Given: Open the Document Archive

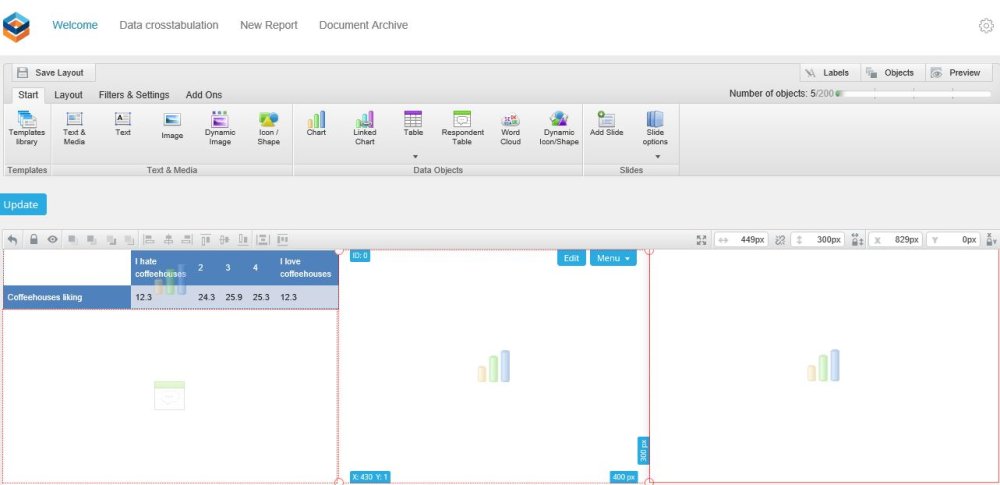Looking at the screenshot, I should 364,26.
